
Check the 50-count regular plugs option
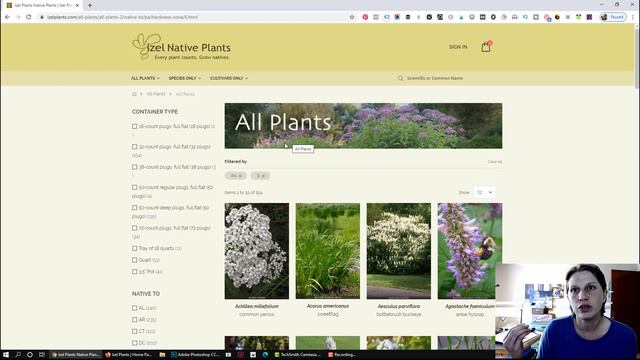pos(134,187)
